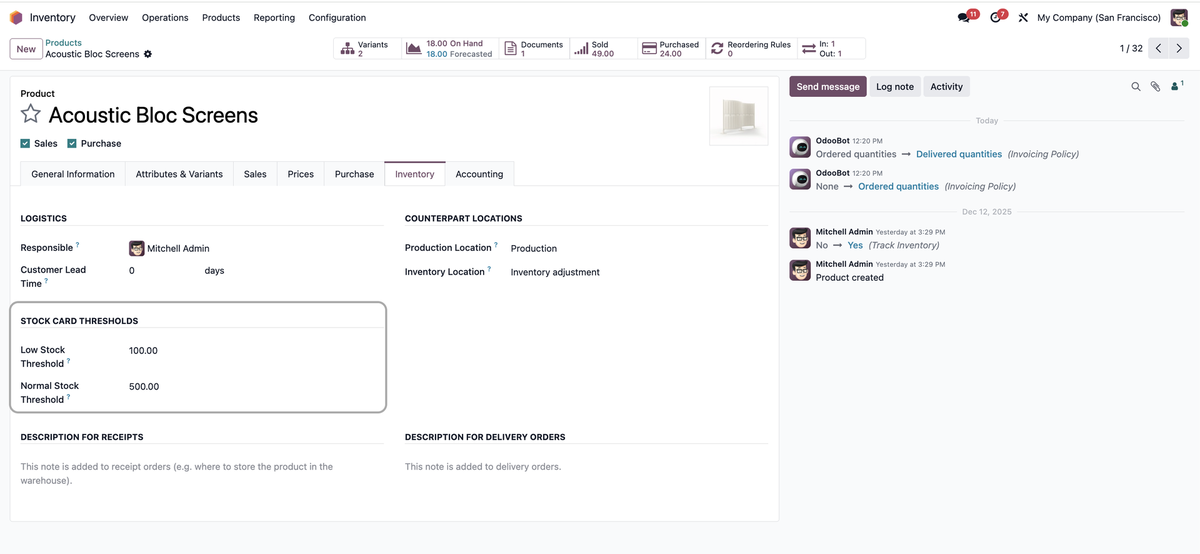Viewport: 1200px width, 554px height.
Task: Open the conversations chat bubble icon
Action: point(964,17)
